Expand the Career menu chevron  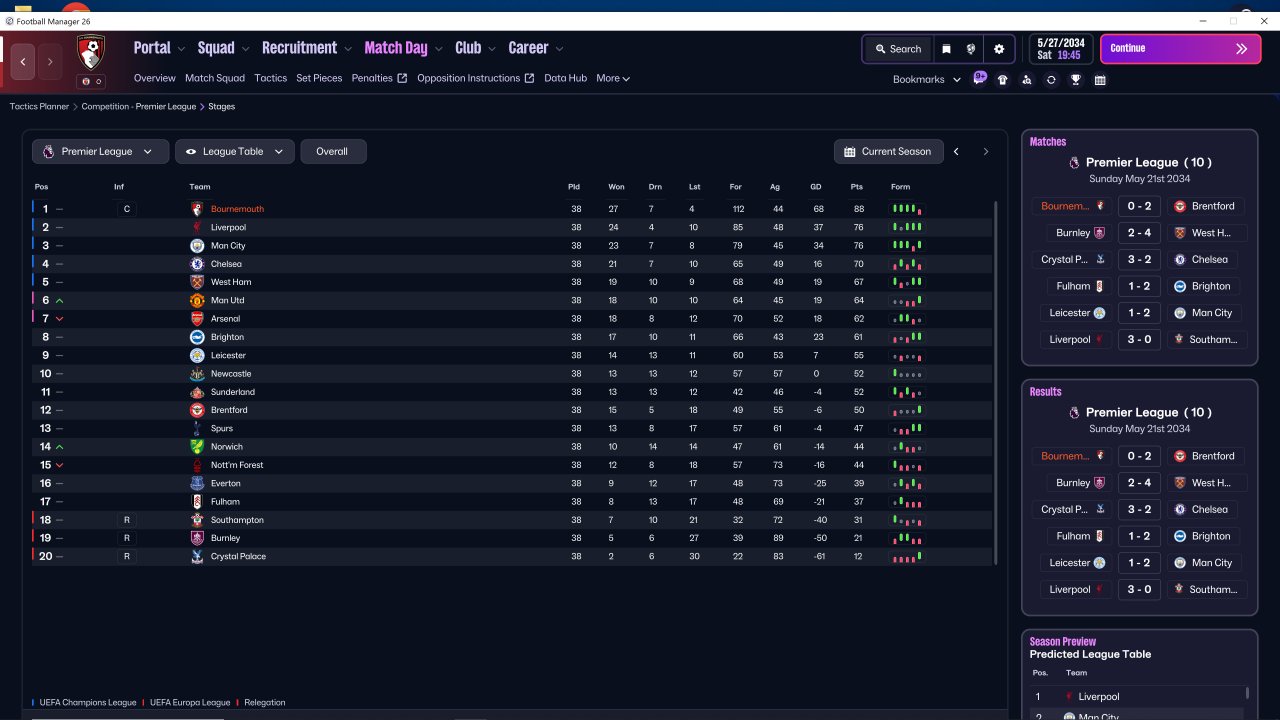click(559, 49)
